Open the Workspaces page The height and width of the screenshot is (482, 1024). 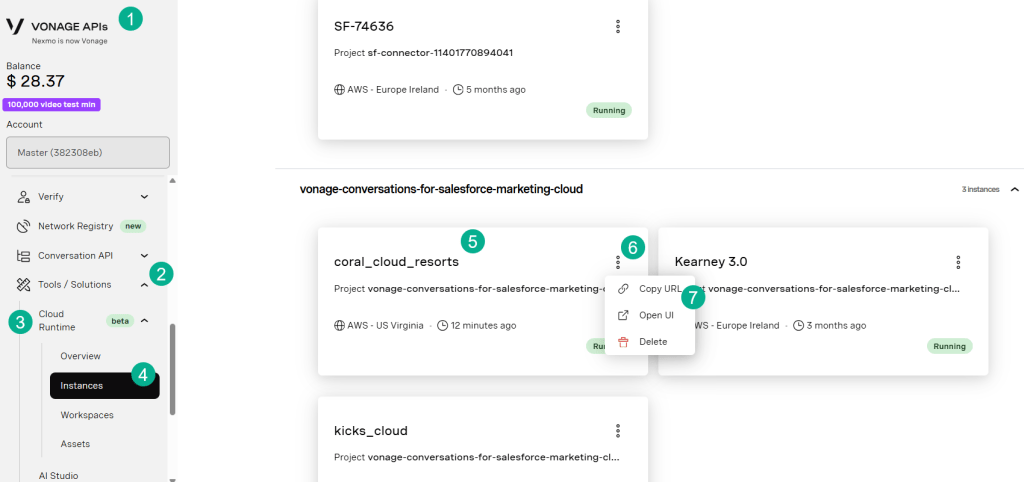click(104, 415)
